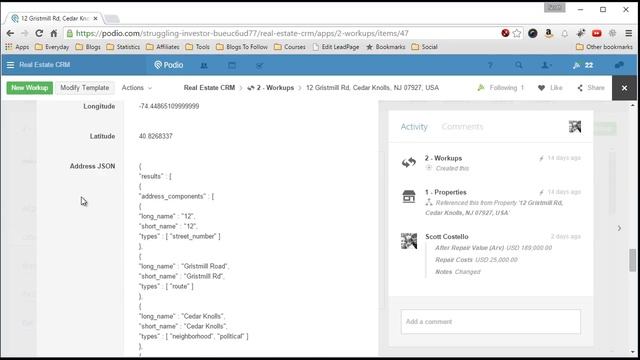Open the Tools bookmarks folder

(x=197, y=47)
